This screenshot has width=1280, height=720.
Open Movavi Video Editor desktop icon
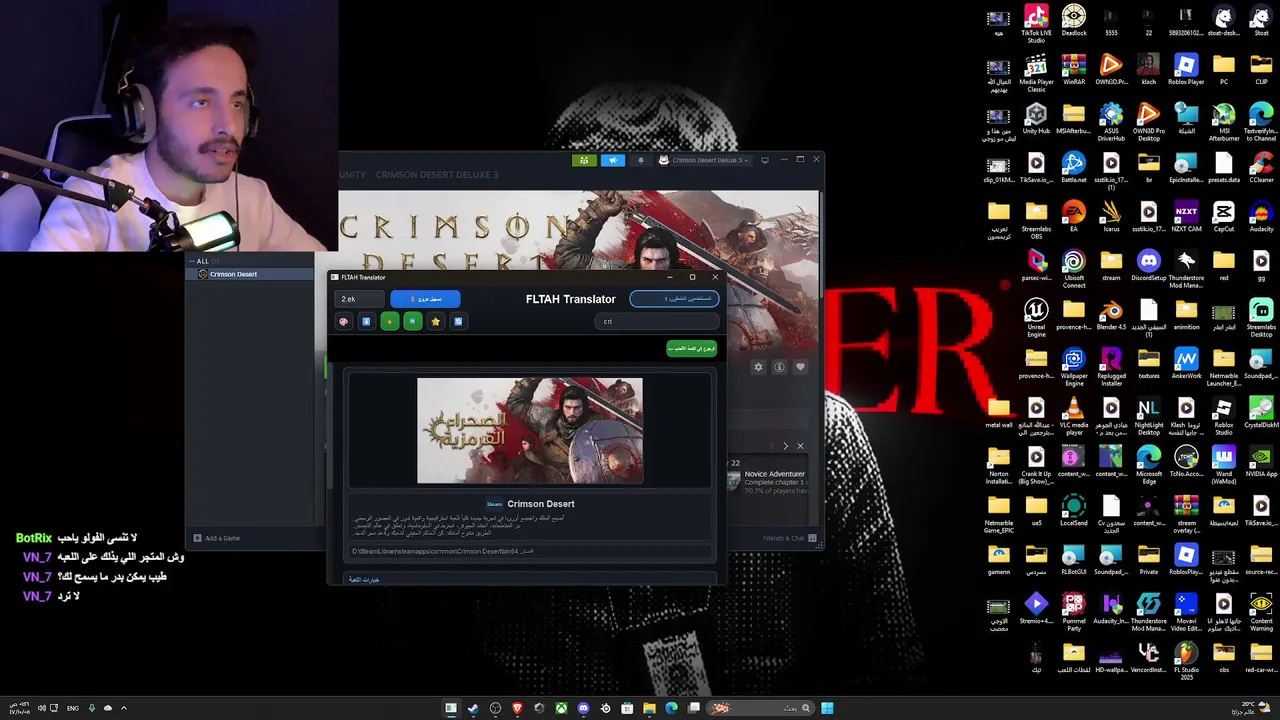click(x=1186, y=612)
